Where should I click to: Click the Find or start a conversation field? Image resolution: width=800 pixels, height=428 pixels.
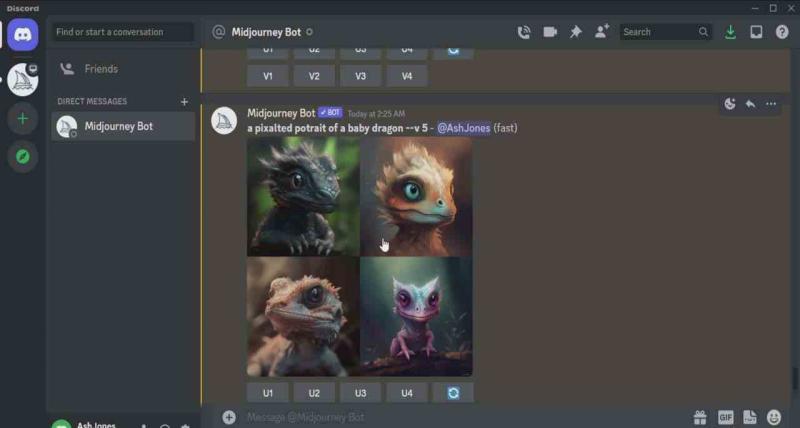click(123, 32)
